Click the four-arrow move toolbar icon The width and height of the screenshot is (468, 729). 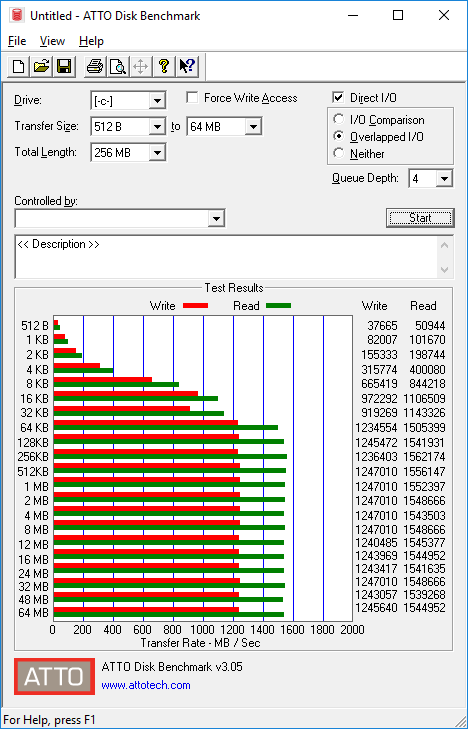click(140, 66)
